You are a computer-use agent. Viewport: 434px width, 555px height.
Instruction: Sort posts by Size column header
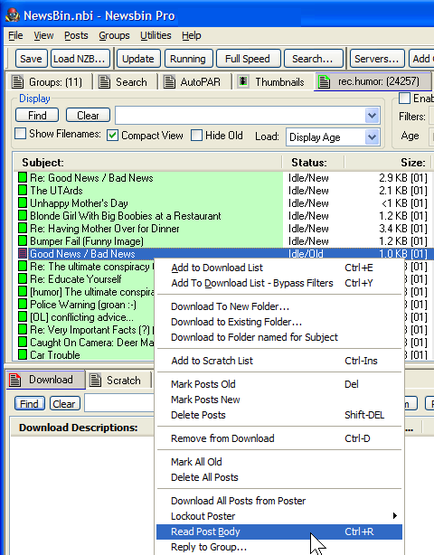387,162
